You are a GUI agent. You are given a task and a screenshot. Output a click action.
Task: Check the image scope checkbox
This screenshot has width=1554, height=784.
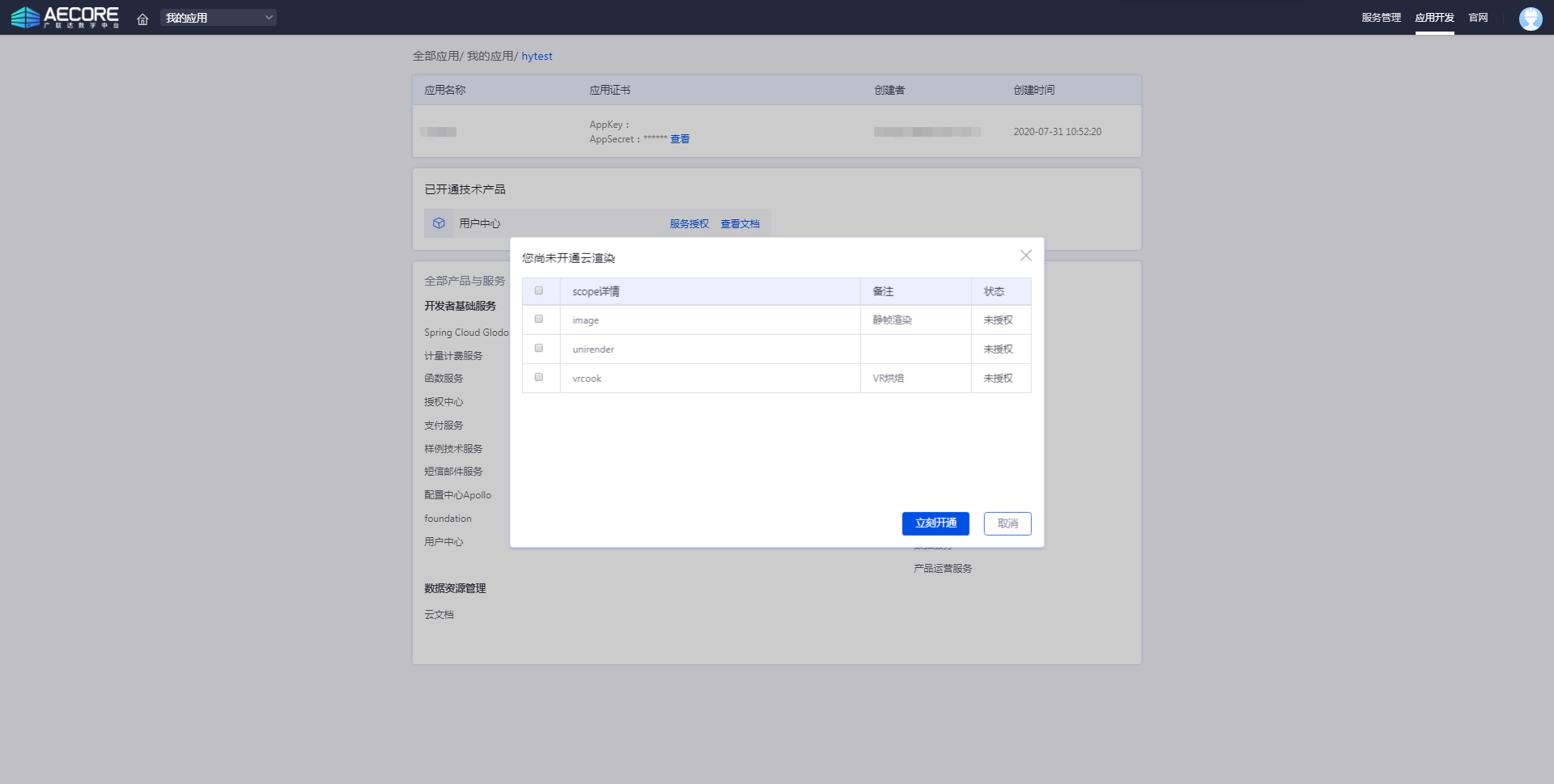pos(539,320)
